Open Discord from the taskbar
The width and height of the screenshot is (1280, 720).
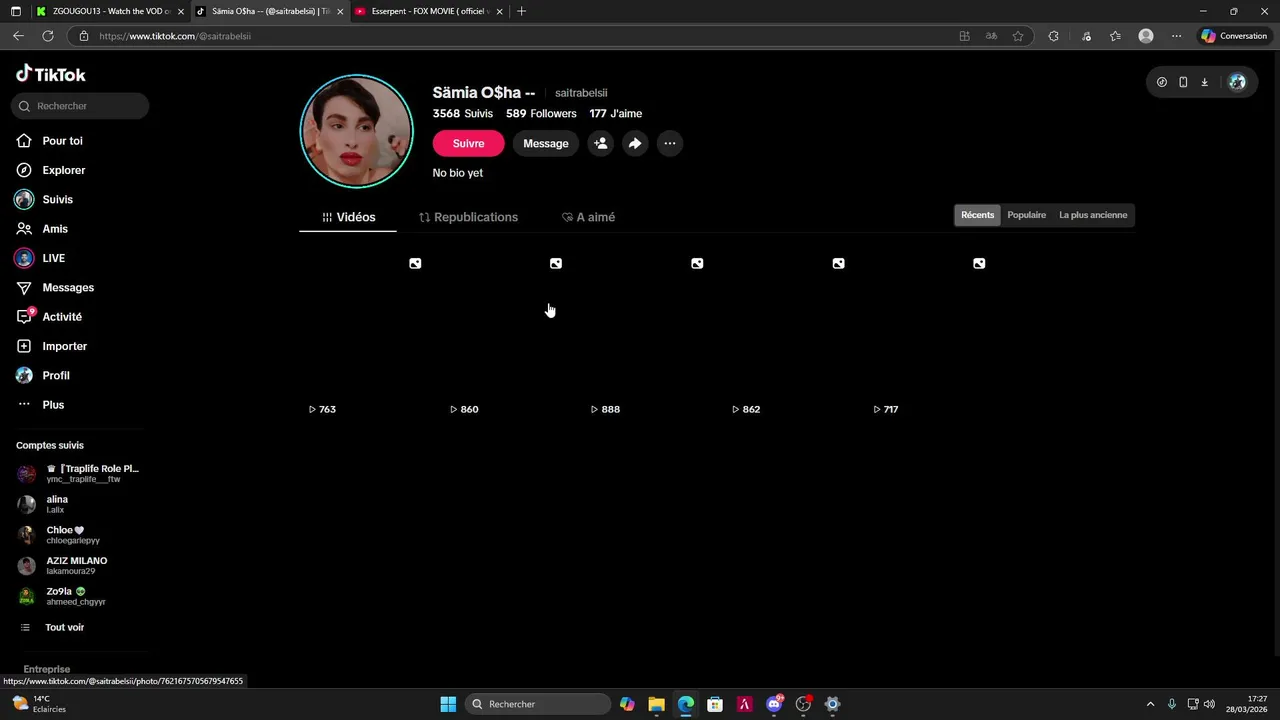pyautogui.click(x=774, y=704)
